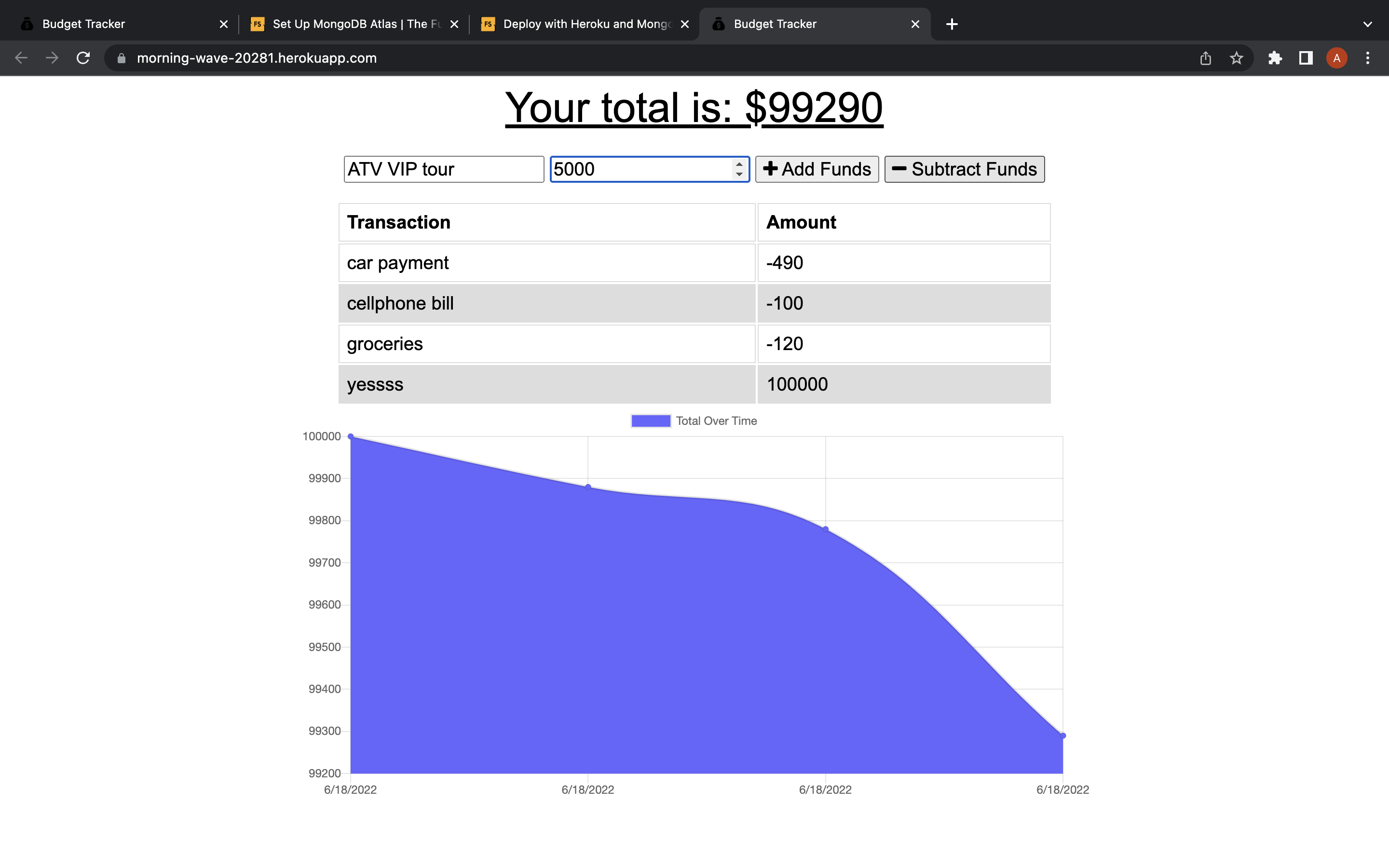The width and height of the screenshot is (1389, 868).
Task: Open the side panel icon
Action: (x=1305, y=57)
